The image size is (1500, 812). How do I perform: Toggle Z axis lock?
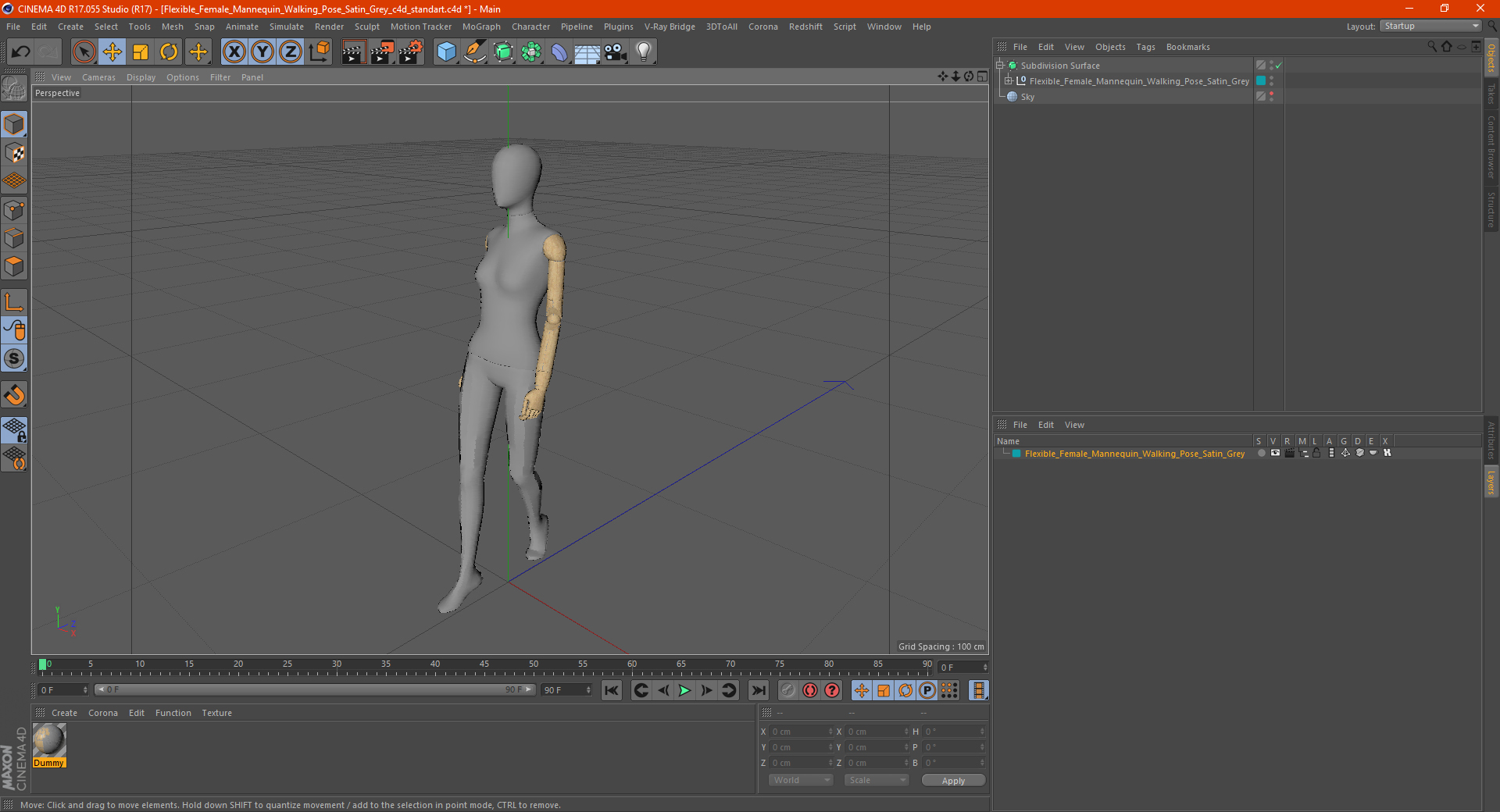[x=291, y=52]
